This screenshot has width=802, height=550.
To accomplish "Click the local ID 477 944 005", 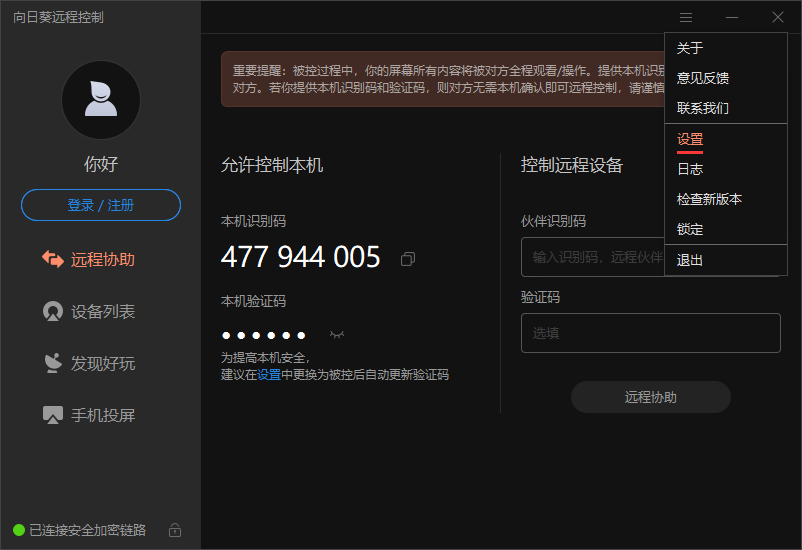I will 301,257.
